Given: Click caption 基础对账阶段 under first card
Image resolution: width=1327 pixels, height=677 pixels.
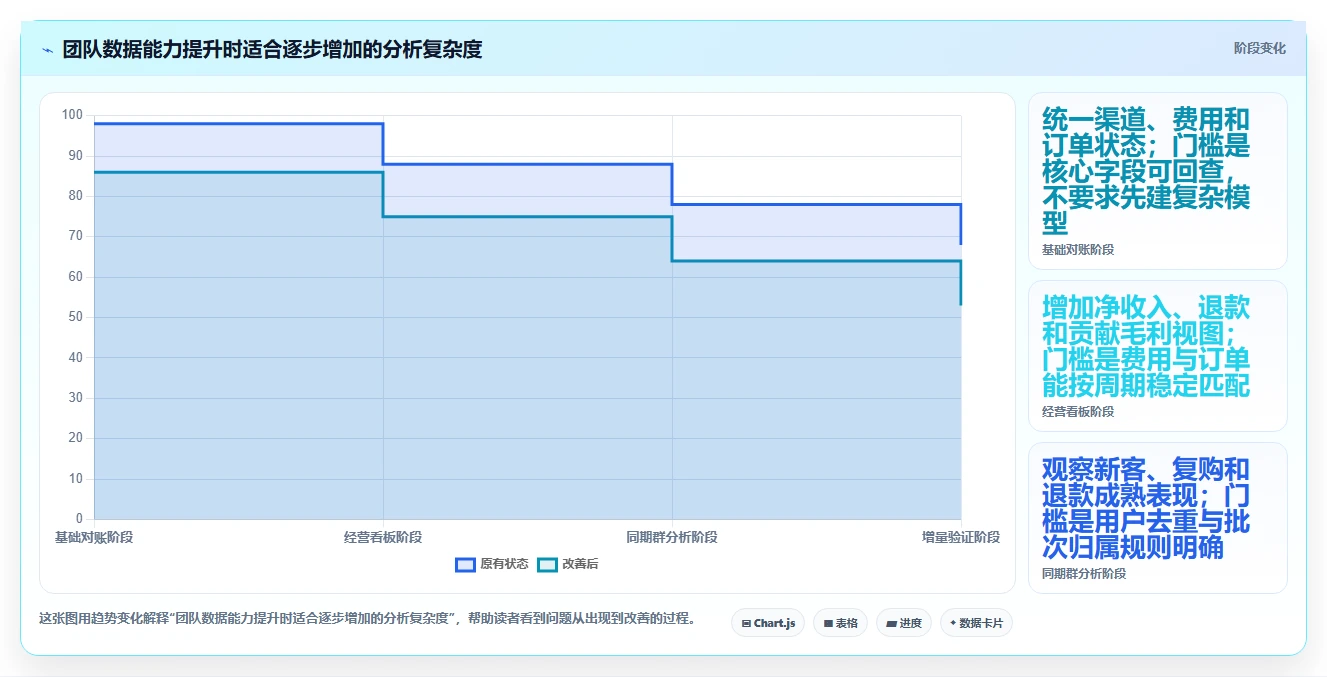Looking at the screenshot, I should [x=1078, y=250].
